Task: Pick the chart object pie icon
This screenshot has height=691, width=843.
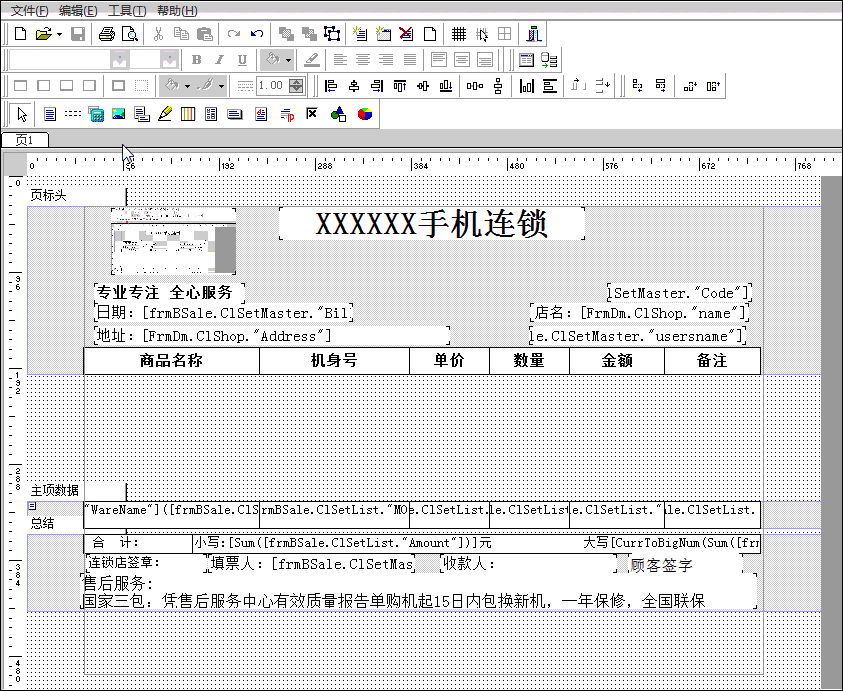Action: 365,114
